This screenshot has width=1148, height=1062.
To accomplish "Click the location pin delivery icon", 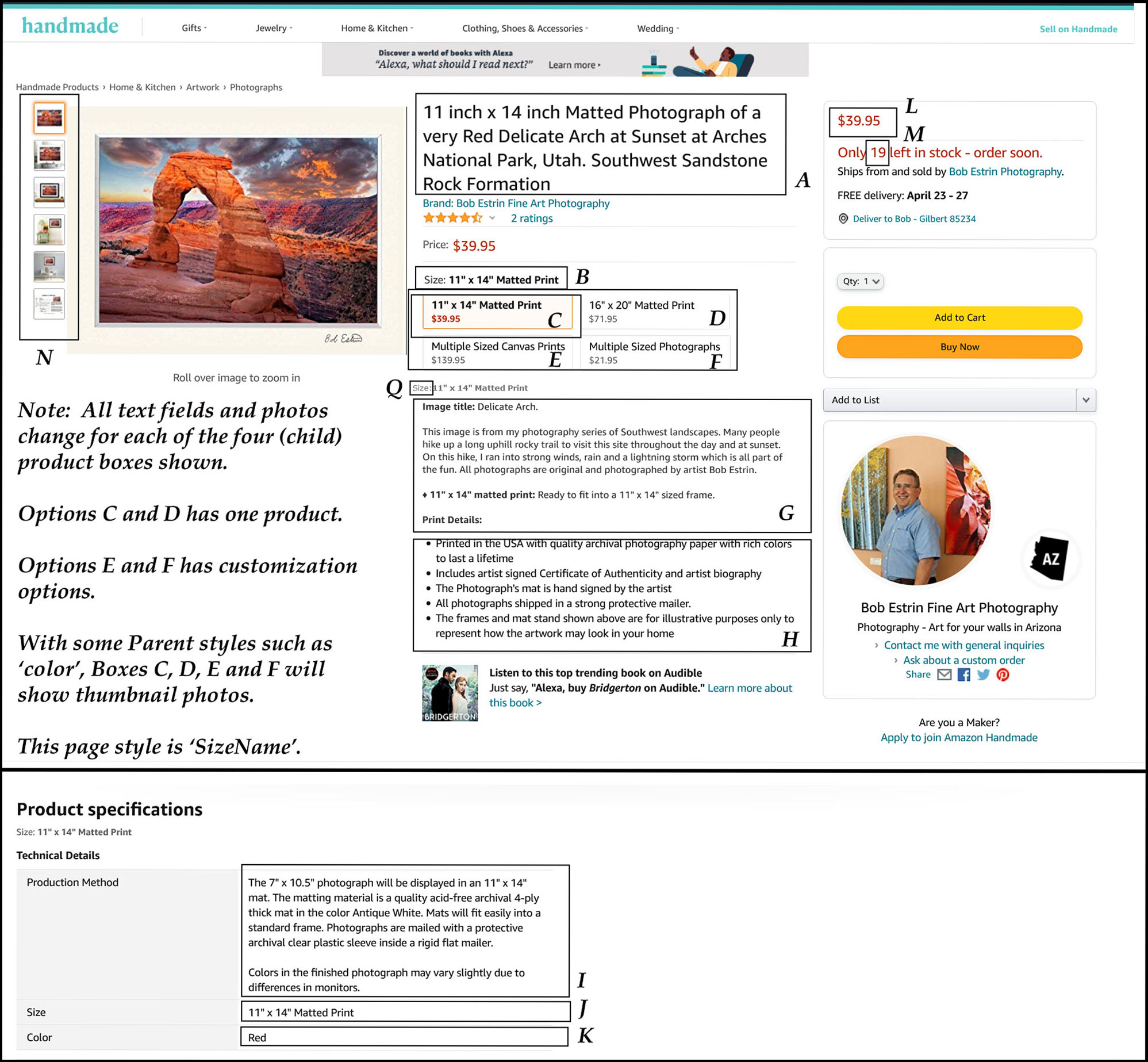I will [x=843, y=218].
